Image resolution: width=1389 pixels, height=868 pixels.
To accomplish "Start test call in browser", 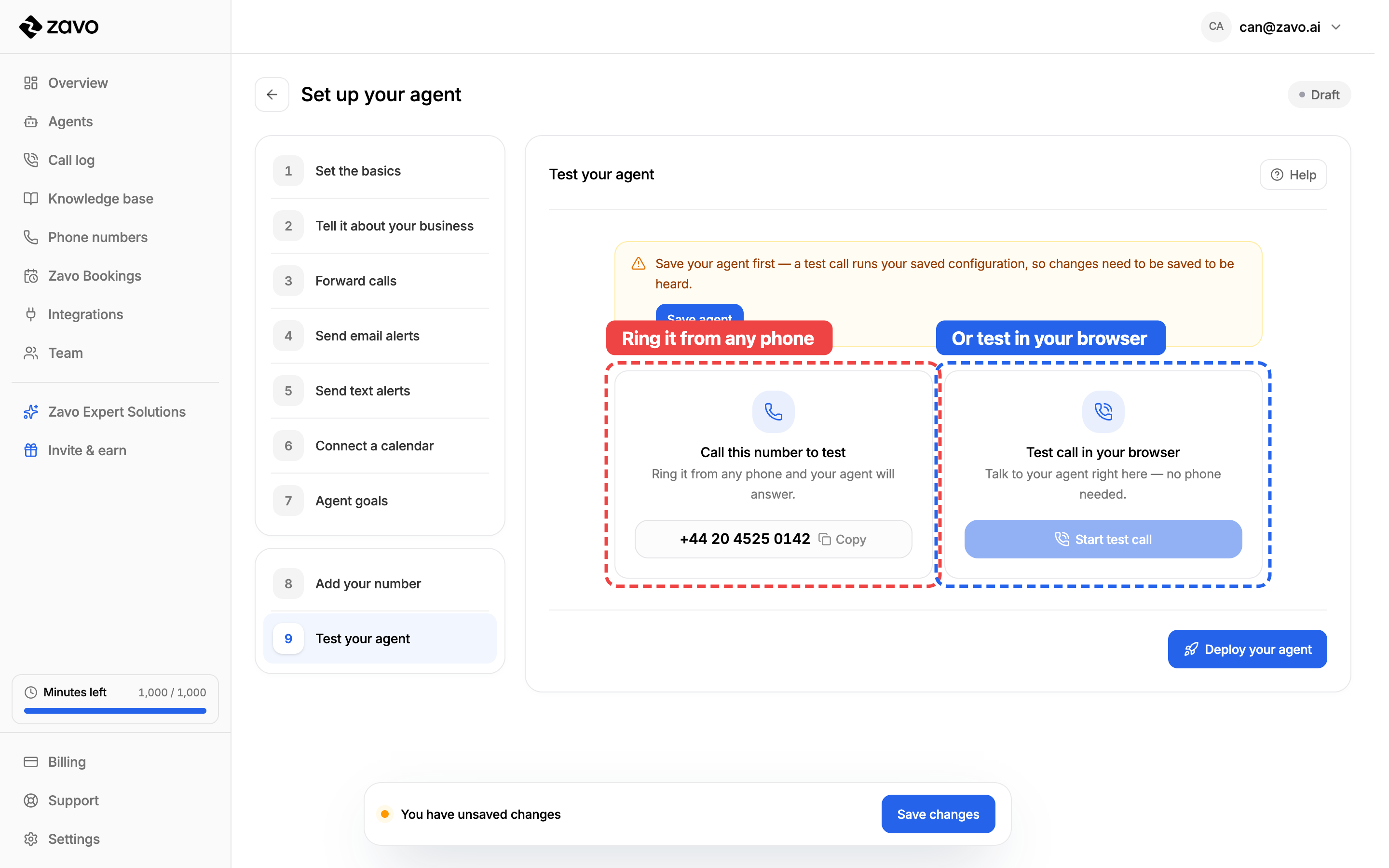I will pyautogui.click(x=1103, y=539).
